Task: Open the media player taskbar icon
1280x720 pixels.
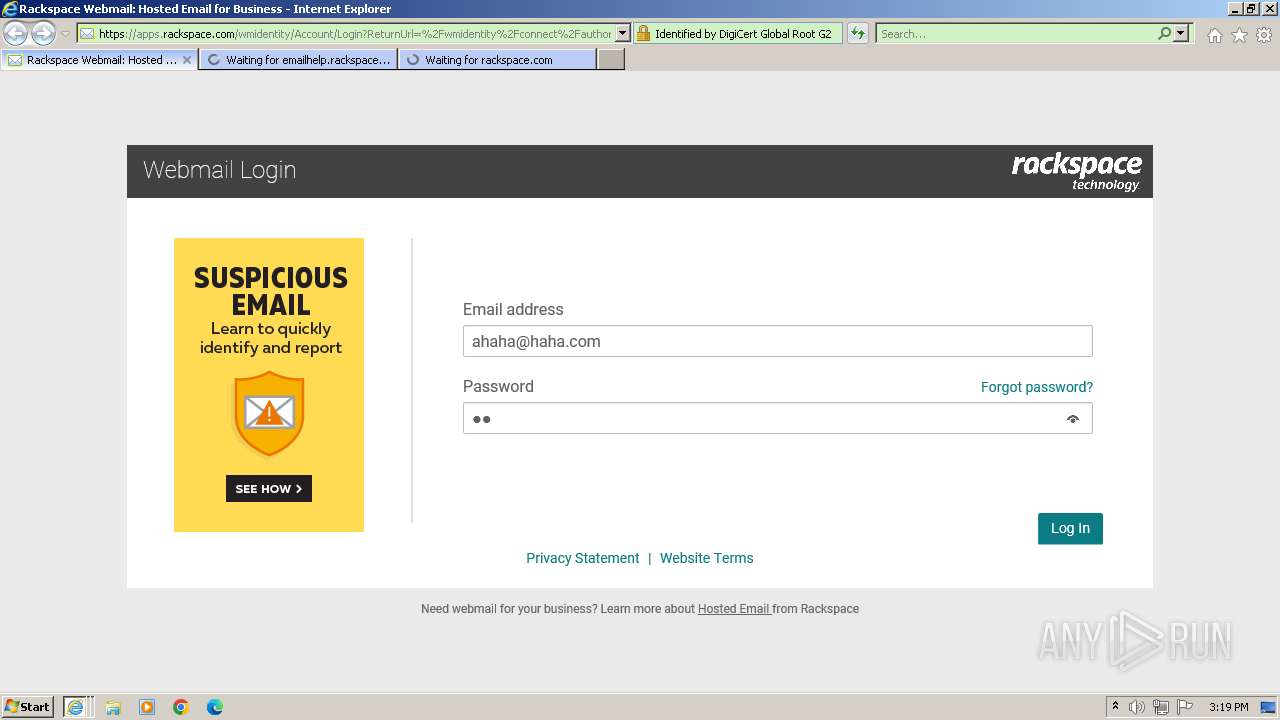Action: (x=147, y=707)
